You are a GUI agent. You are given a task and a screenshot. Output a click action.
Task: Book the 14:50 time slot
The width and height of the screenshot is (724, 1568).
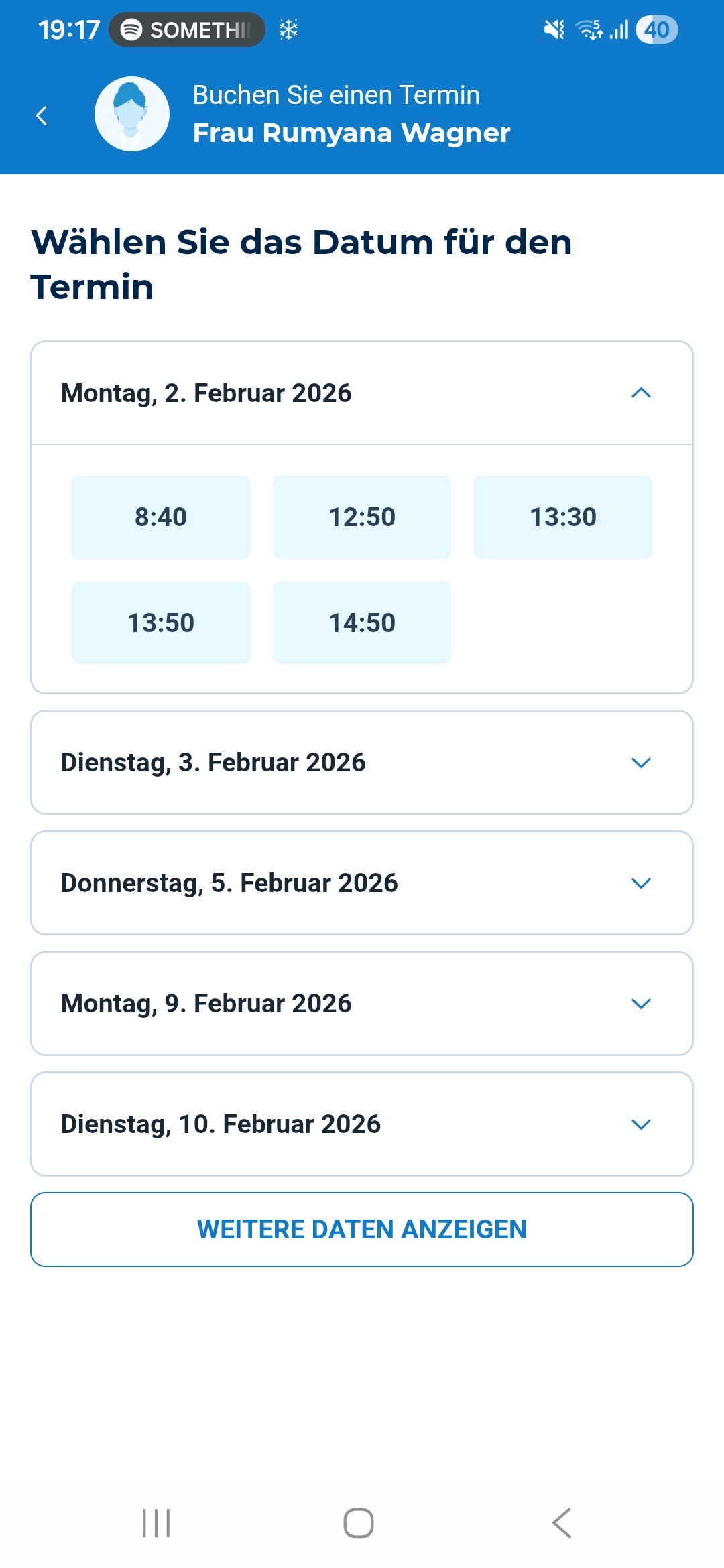362,623
